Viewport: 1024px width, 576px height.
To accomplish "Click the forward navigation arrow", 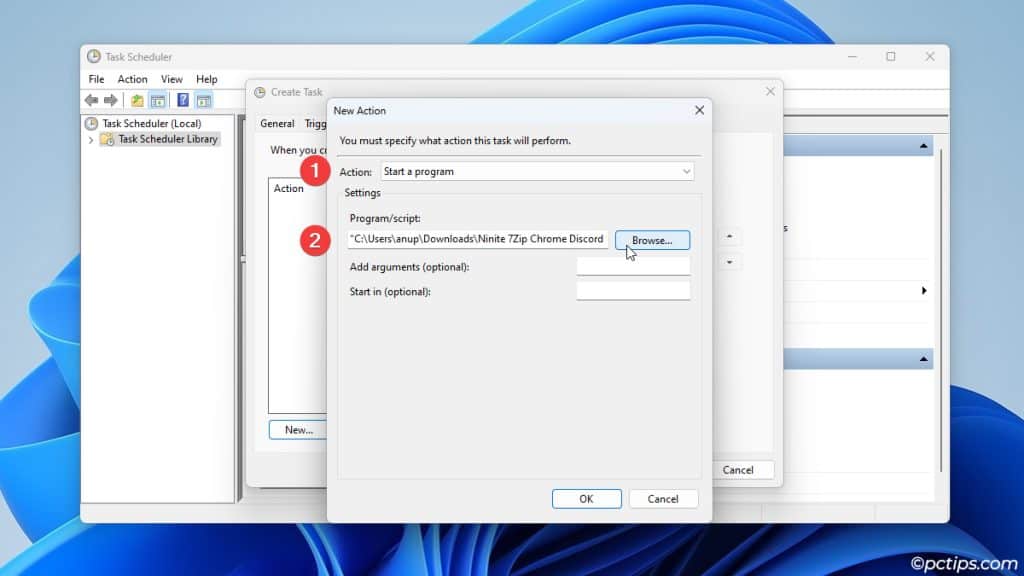I will point(111,99).
